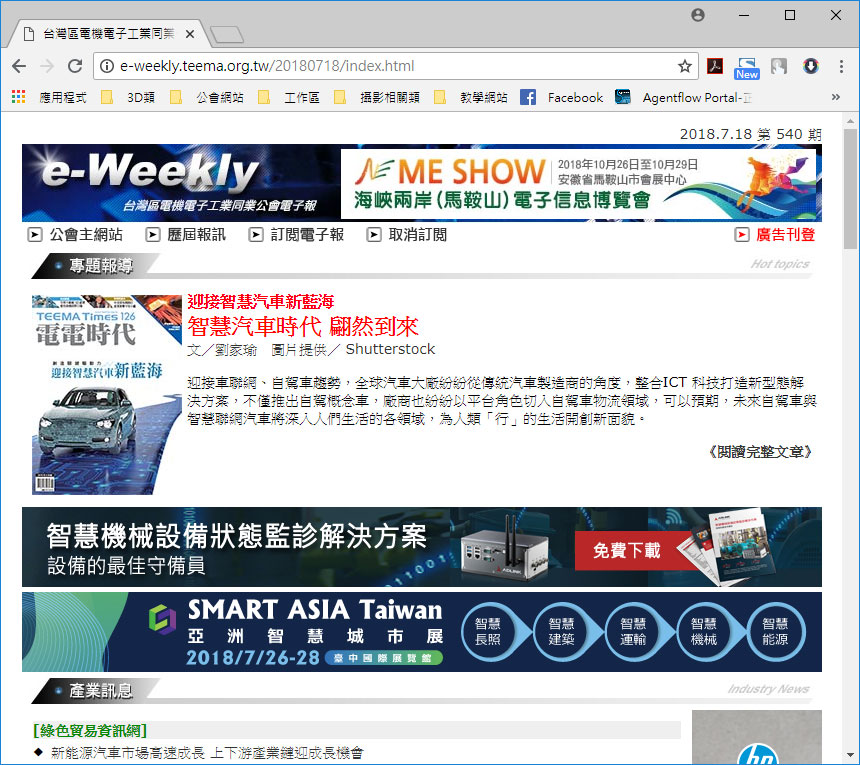
Task: Click the scroll up arrow
Action: point(850,121)
